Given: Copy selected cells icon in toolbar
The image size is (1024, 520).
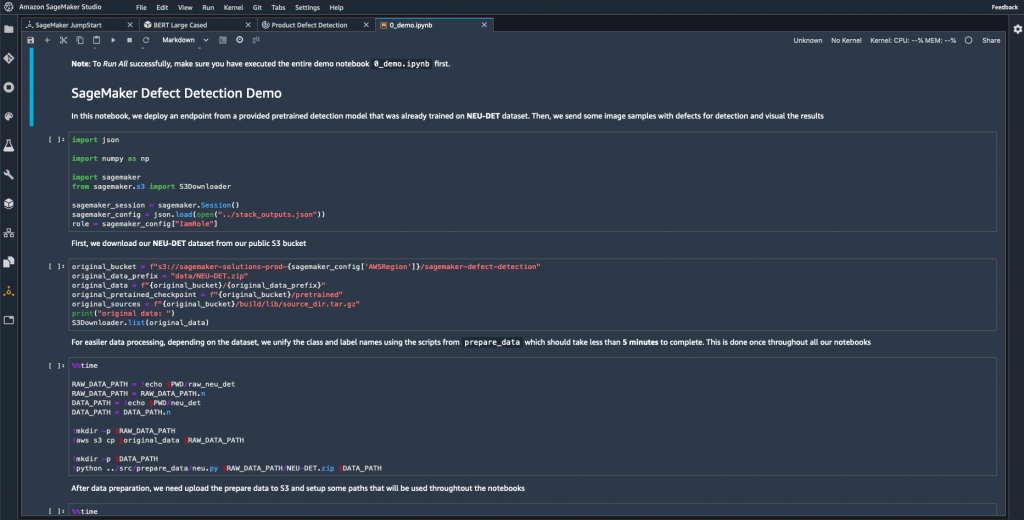Looking at the screenshot, I should coord(80,40).
